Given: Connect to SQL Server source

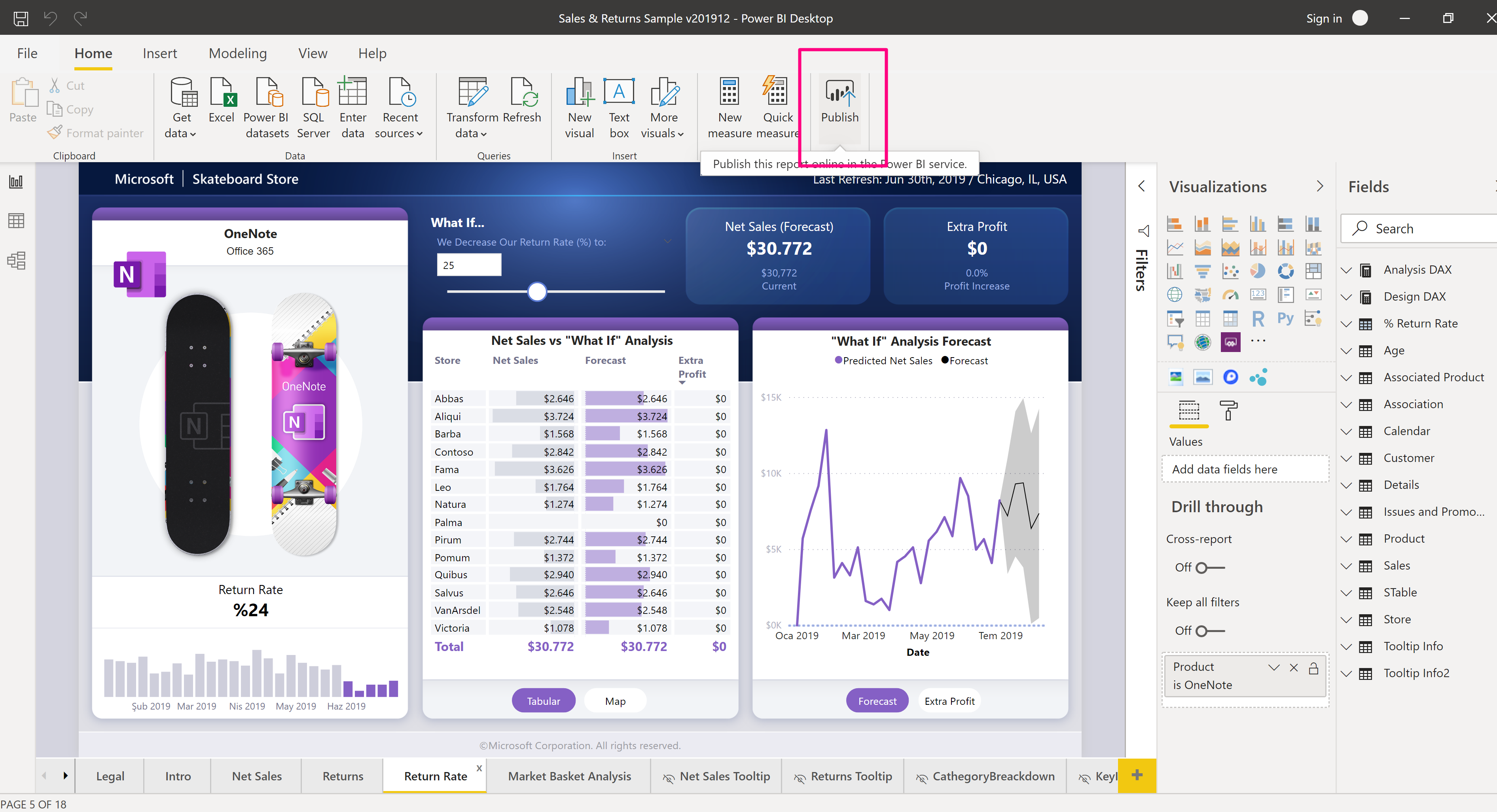Looking at the screenshot, I should 313,108.
